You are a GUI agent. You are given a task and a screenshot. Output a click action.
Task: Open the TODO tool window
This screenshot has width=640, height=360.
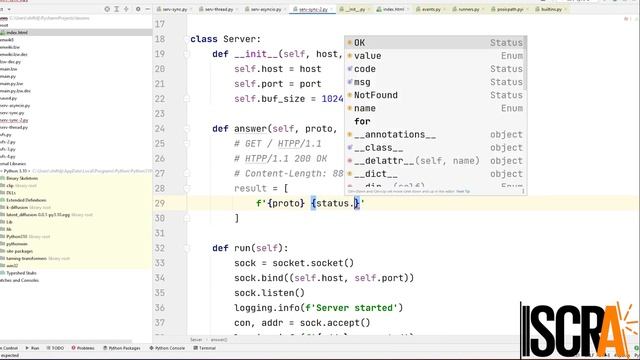coord(56,348)
